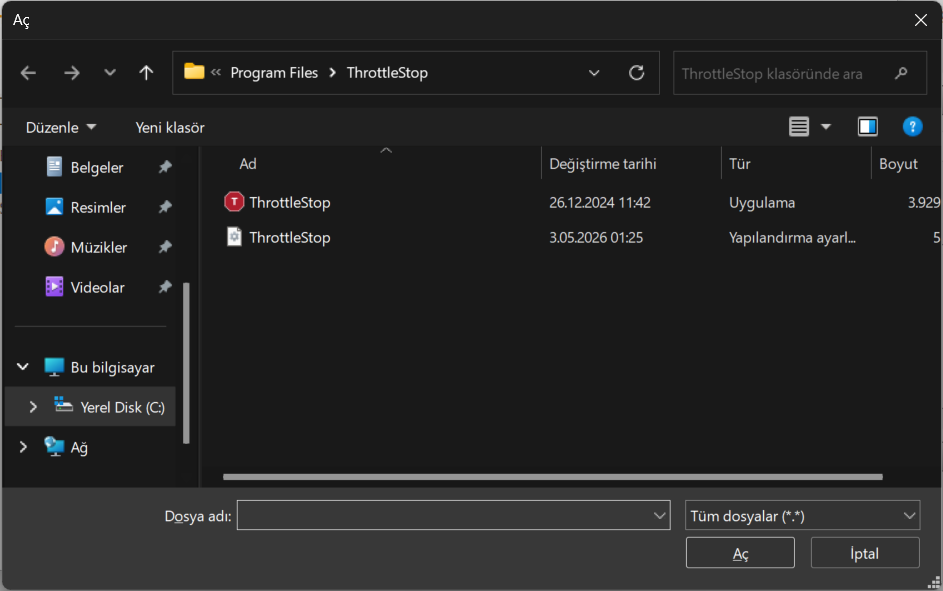
Task: Click the date 3.05.2026 01:25
Action: [596, 237]
